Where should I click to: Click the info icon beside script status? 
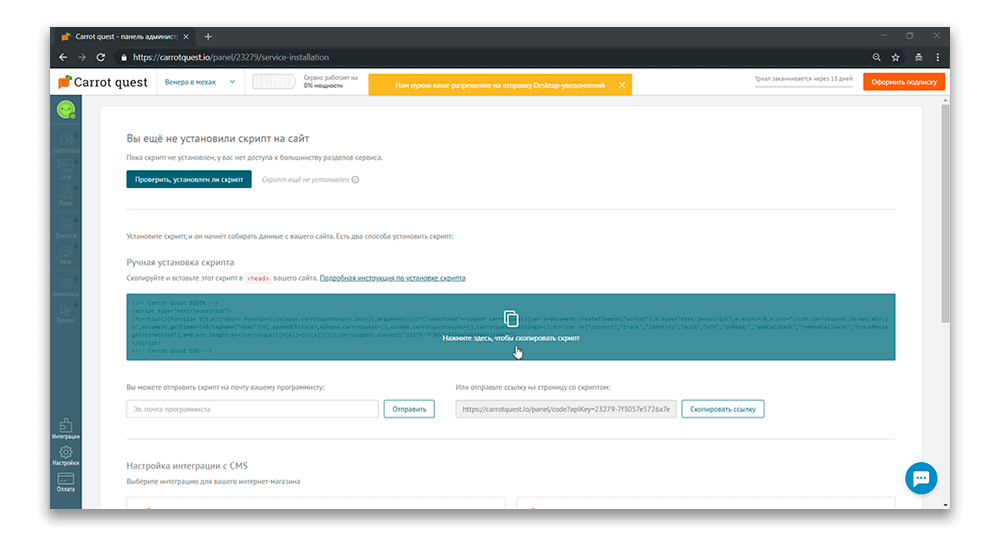tap(355, 180)
